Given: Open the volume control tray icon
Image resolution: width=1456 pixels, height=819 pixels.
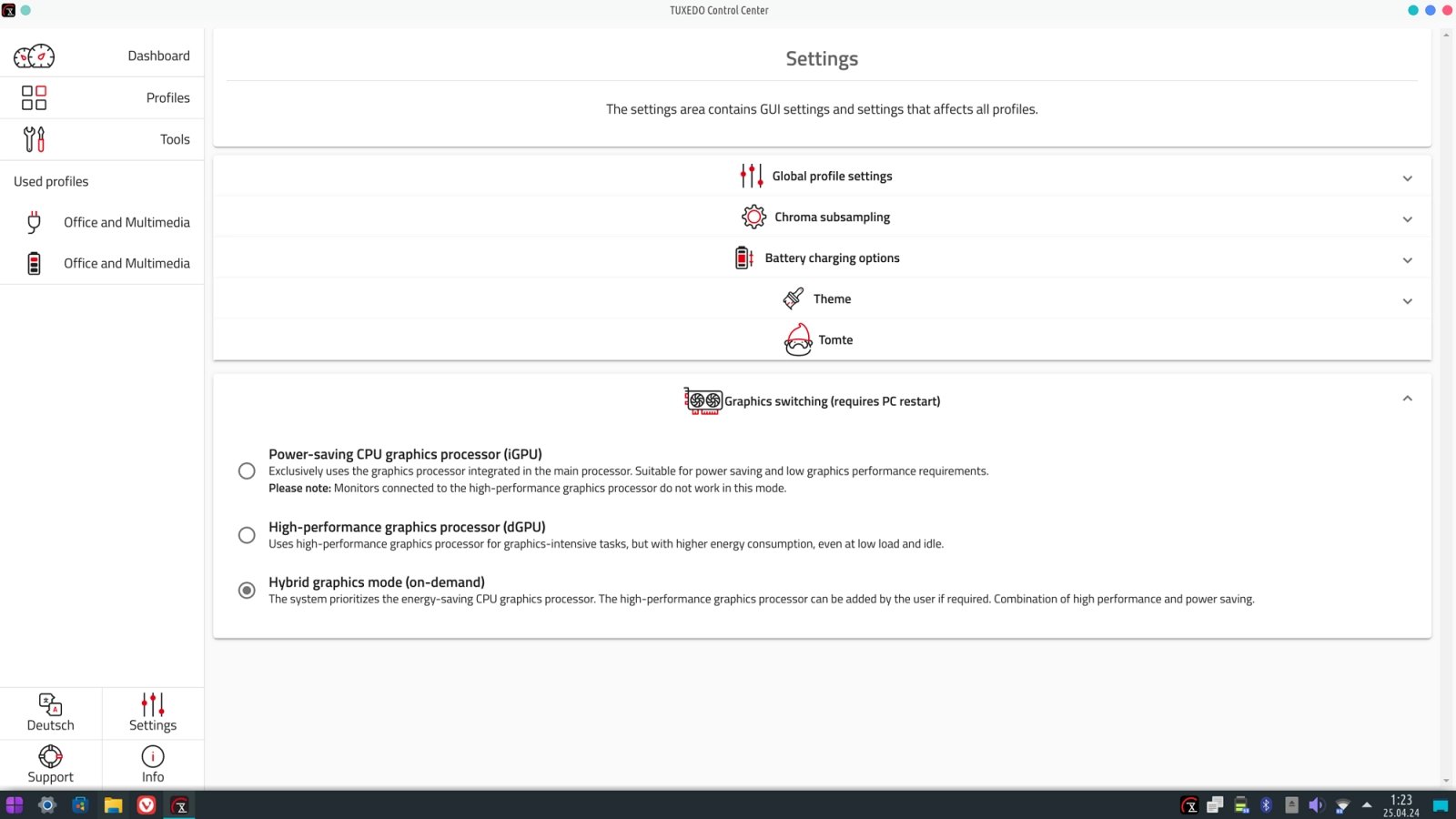Looking at the screenshot, I should (1317, 805).
